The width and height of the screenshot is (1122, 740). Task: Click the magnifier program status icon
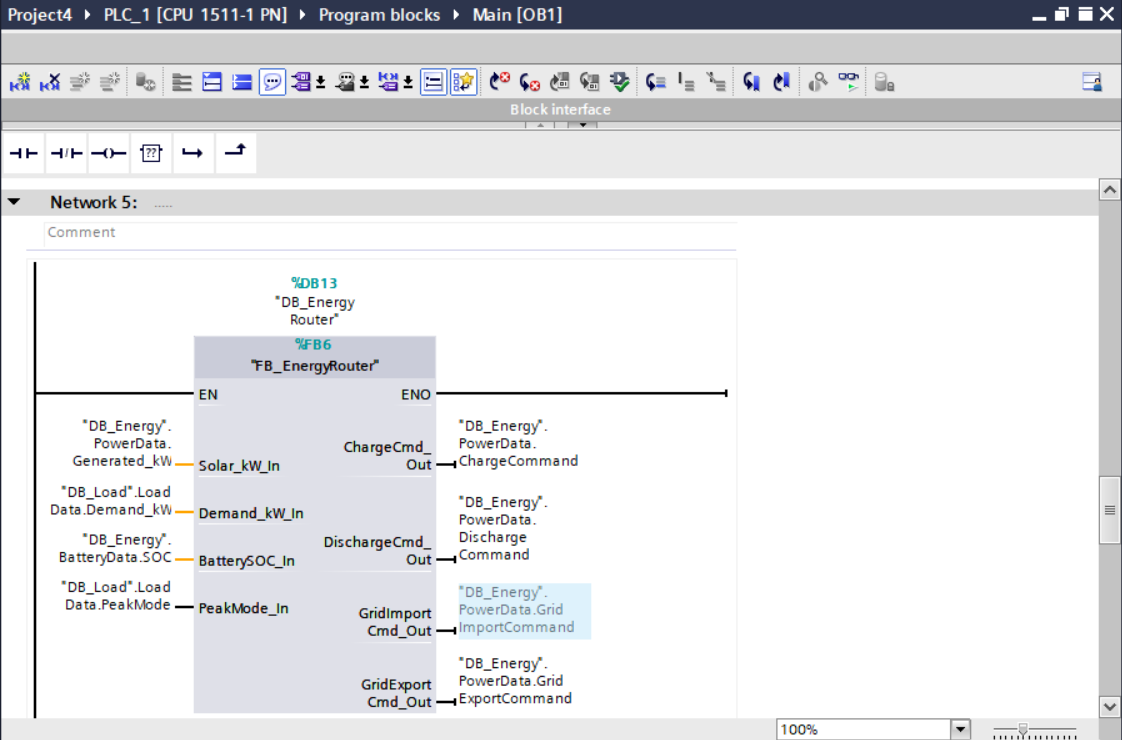817,82
